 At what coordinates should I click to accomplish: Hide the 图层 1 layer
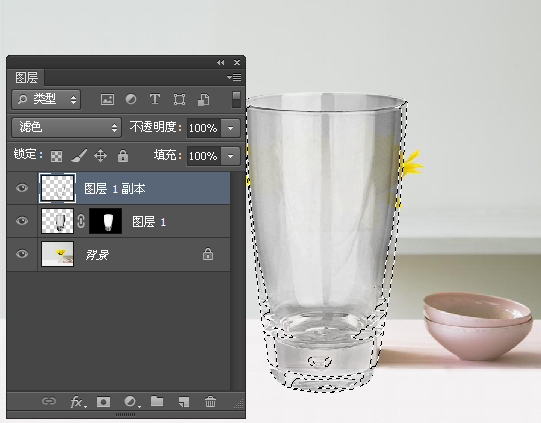pyautogui.click(x=22, y=221)
